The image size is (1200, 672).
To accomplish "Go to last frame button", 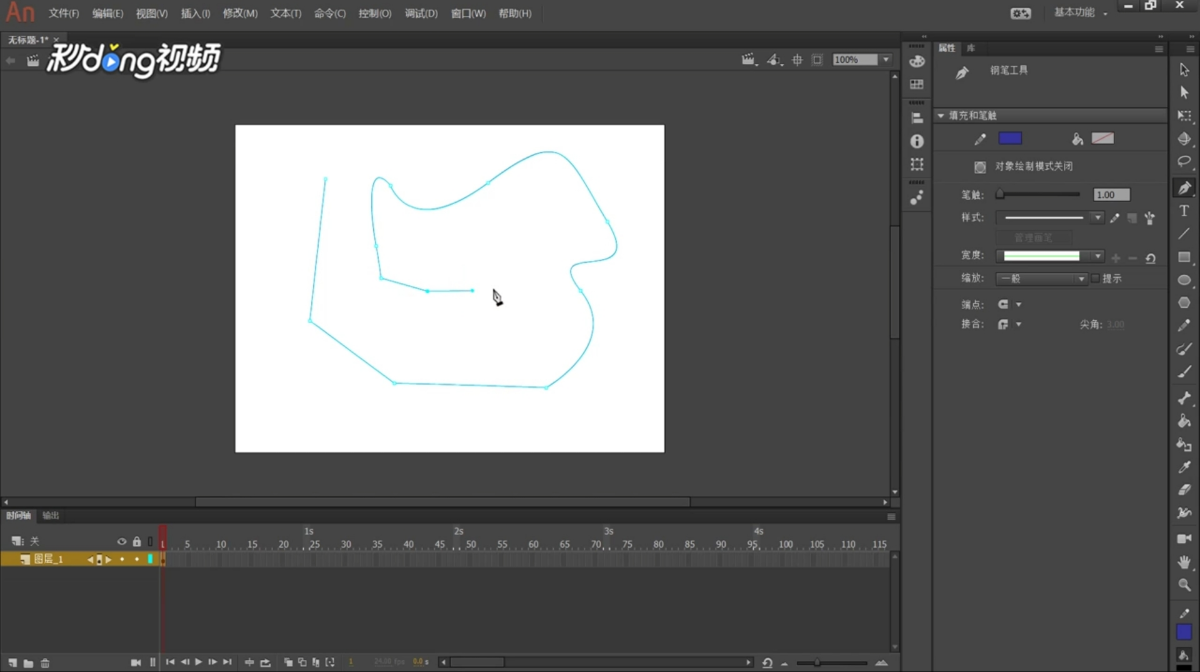I will click(x=227, y=662).
